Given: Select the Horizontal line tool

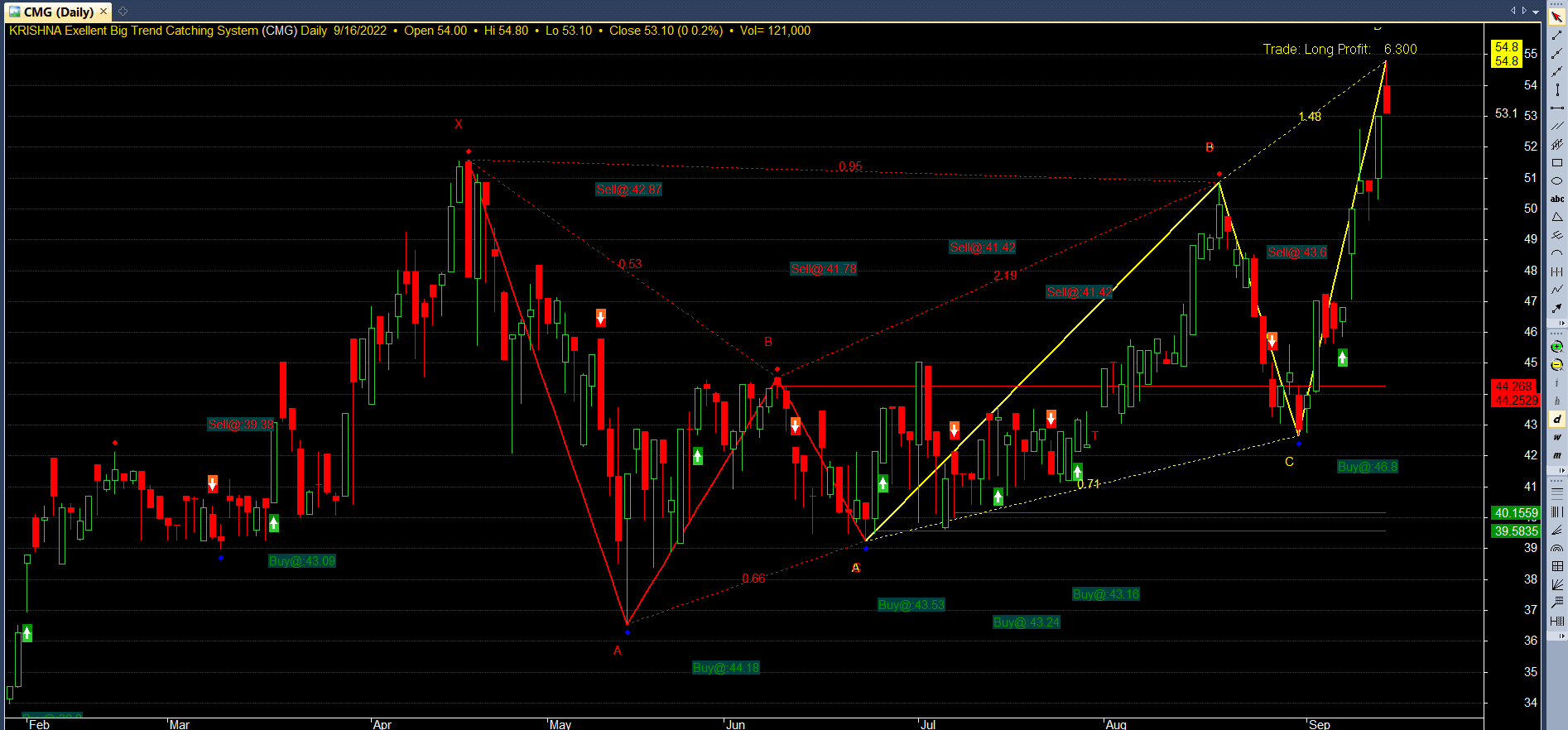Looking at the screenshot, I should (x=1557, y=108).
